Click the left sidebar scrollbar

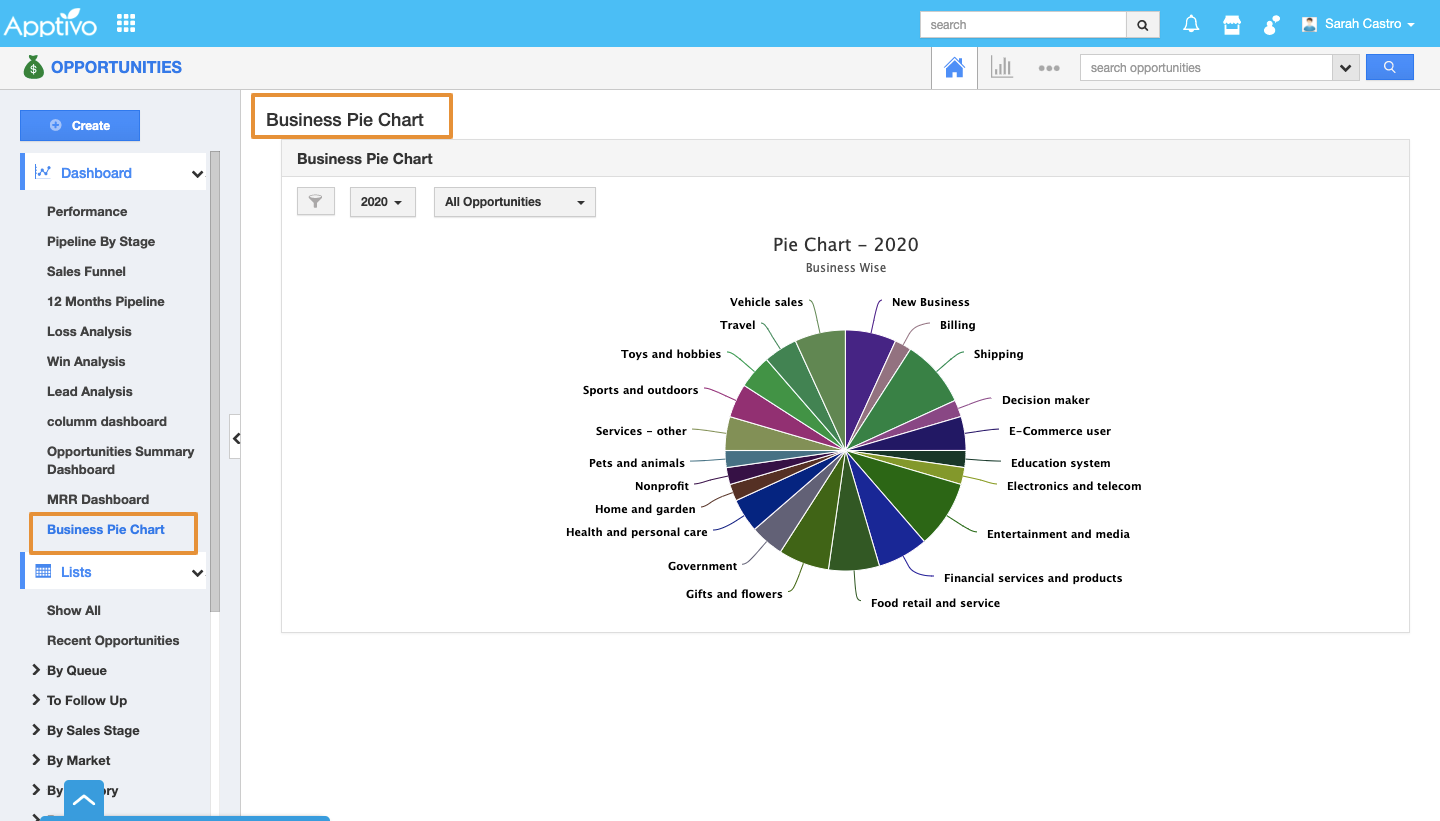coord(214,381)
